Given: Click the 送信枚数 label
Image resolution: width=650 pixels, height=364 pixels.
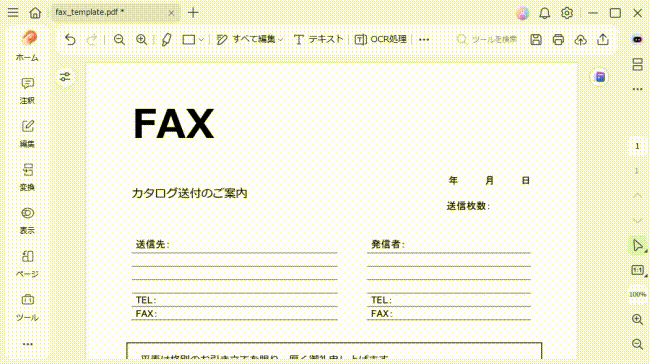Looking at the screenshot, I should [x=468, y=206].
